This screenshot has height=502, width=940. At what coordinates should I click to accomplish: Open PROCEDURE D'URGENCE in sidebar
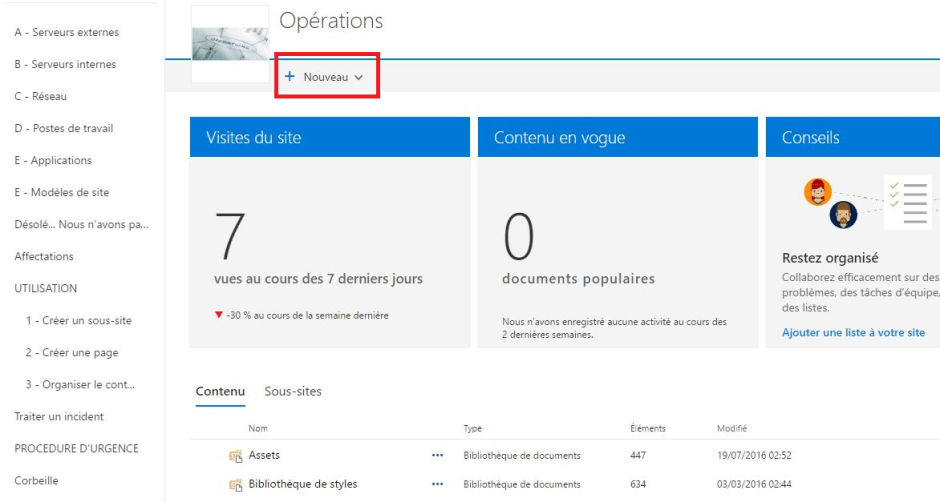click(x=76, y=448)
